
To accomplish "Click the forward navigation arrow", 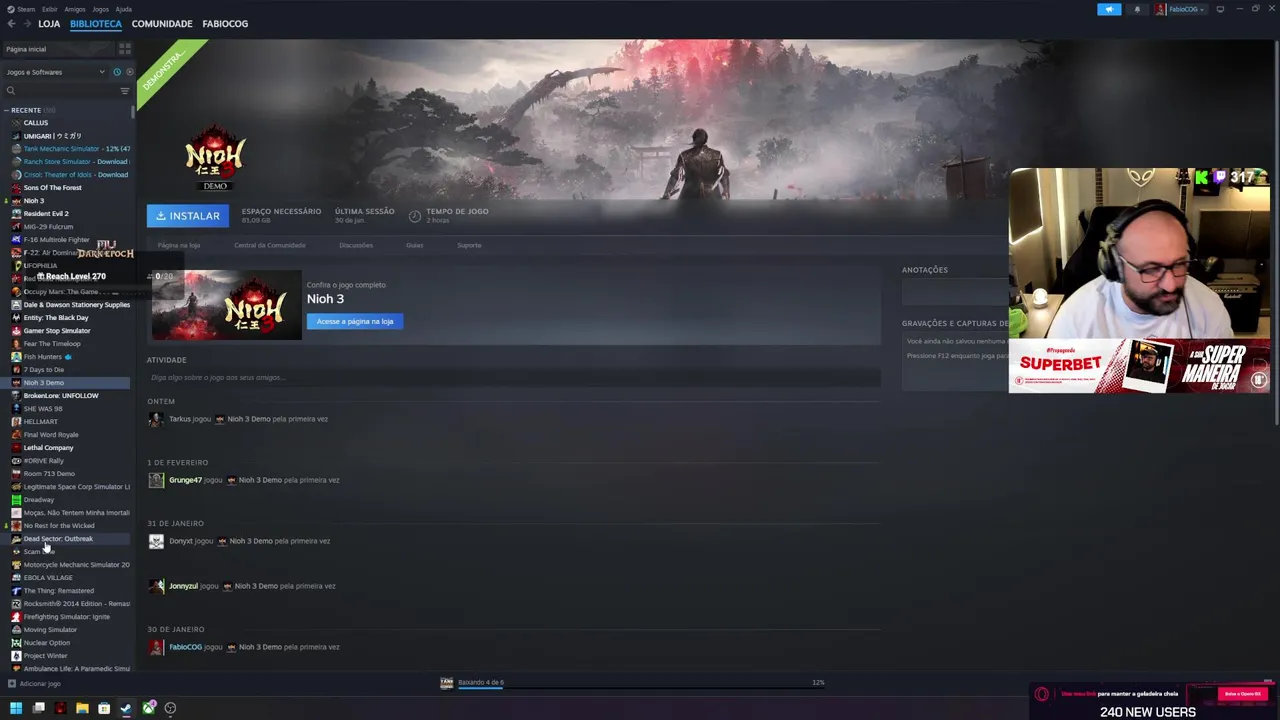I will pyautogui.click(x=26, y=23).
